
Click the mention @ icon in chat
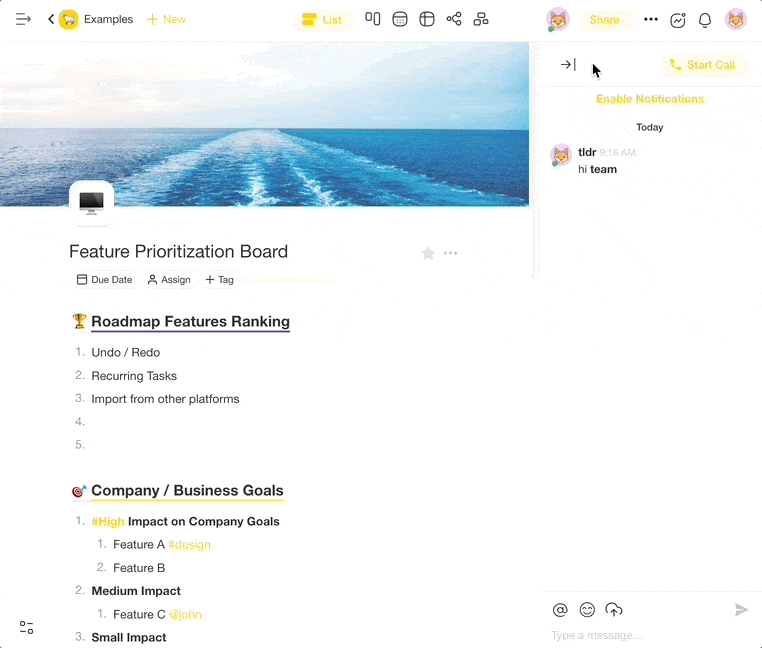(x=560, y=610)
